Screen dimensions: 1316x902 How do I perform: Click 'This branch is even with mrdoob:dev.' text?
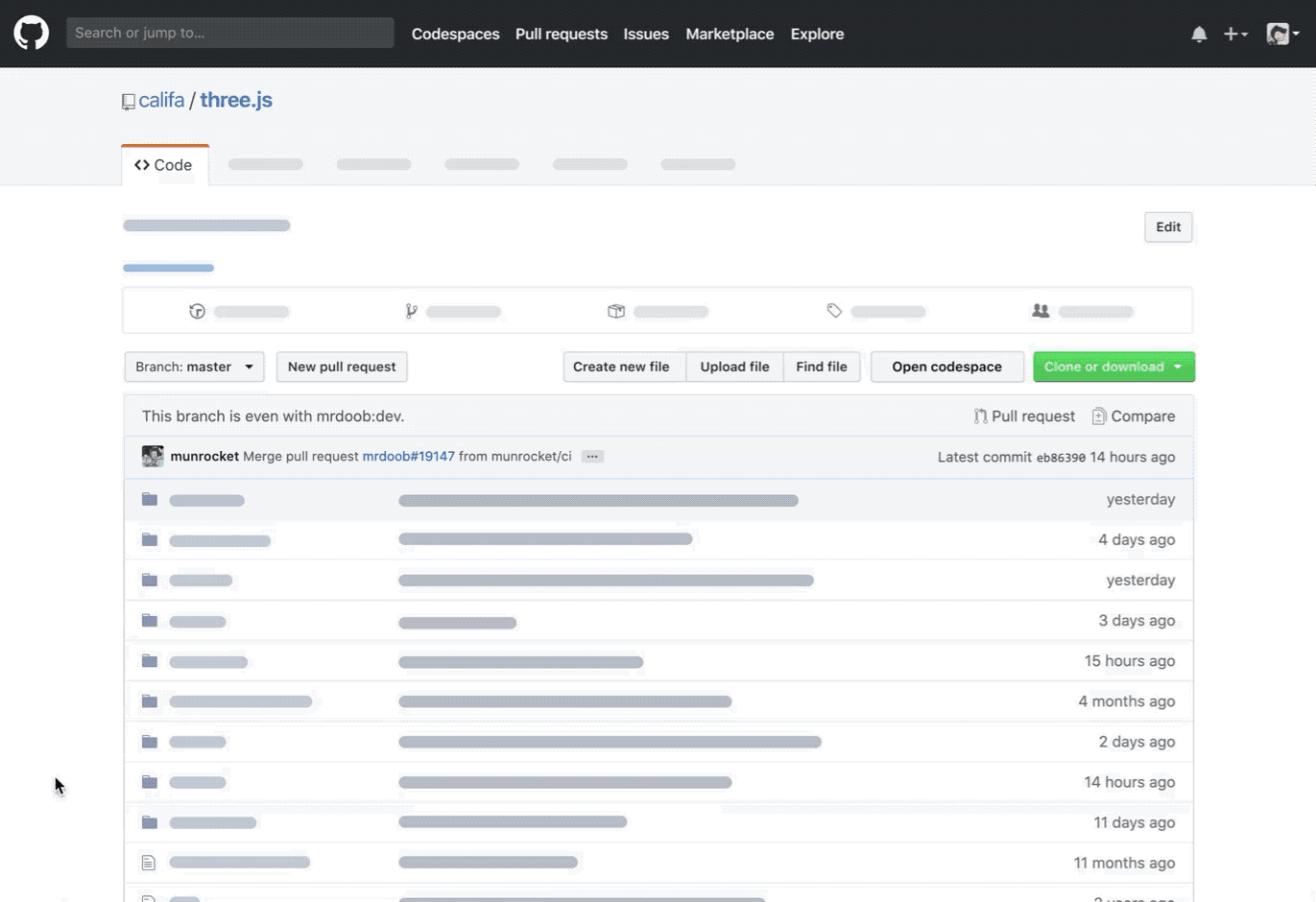(x=274, y=416)
